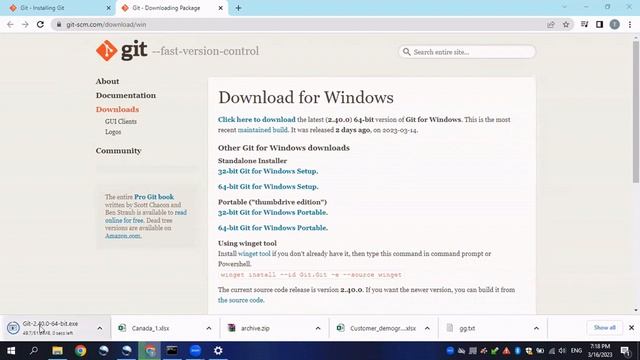Click the volume icon in system tray
This screenshot has width=640, height=360.
[562, 351]
